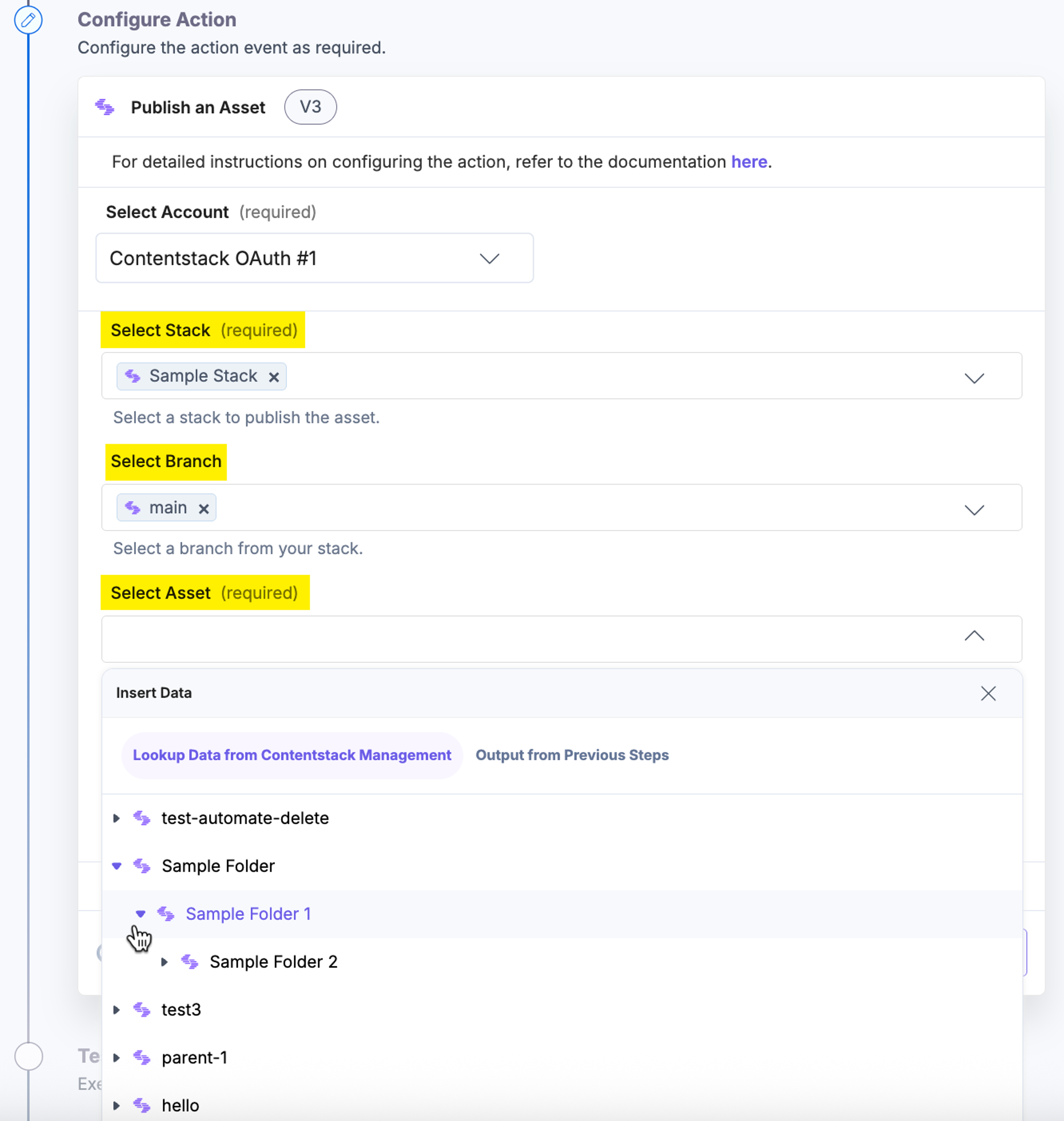This screenshot has width=1064, height=1121.
Task: Click inside the Select Asset input field
Action: coord(561,639)
